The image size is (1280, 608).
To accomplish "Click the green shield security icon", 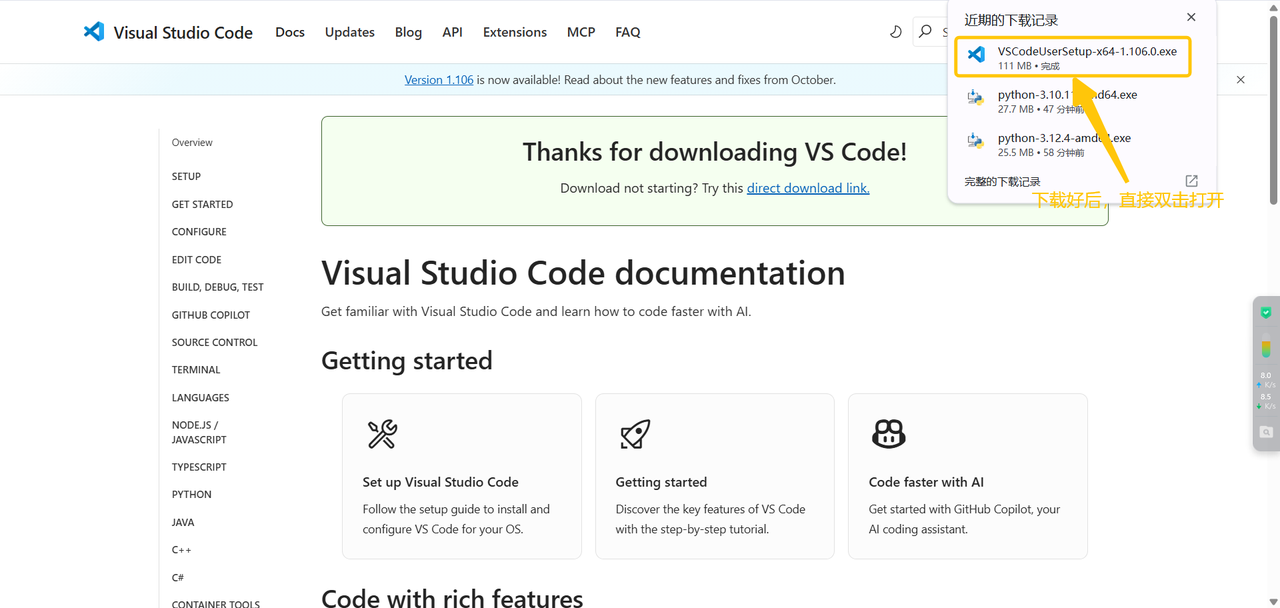I will [1266, 313].
